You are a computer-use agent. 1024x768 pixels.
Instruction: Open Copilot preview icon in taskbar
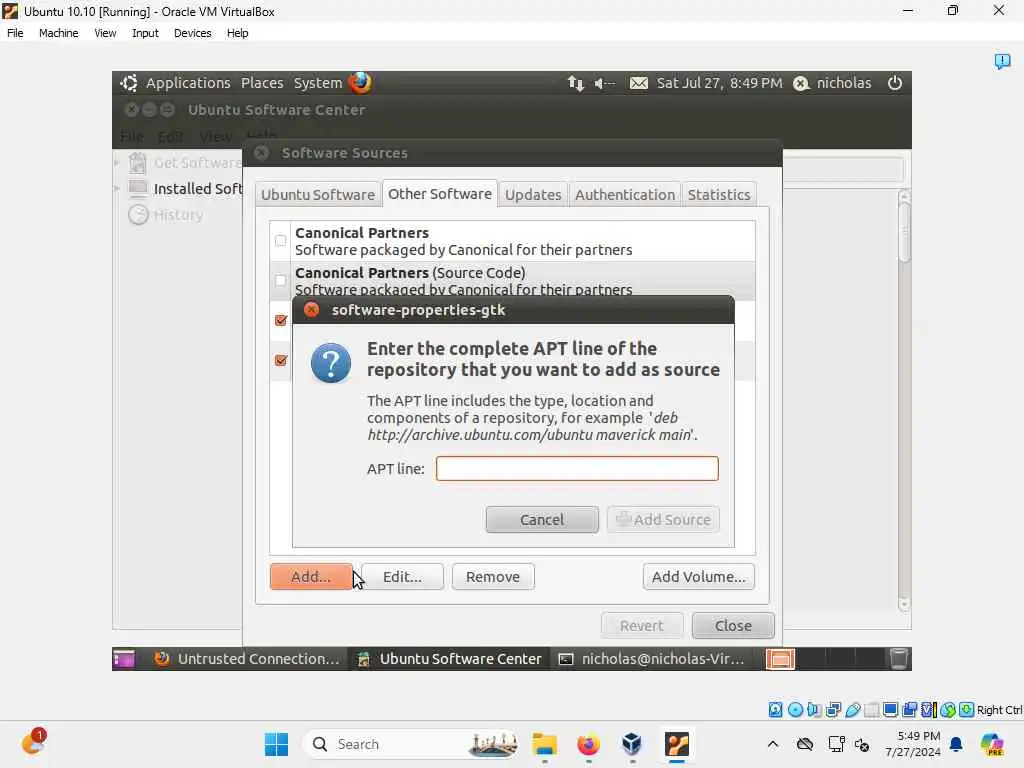(992, 744)
